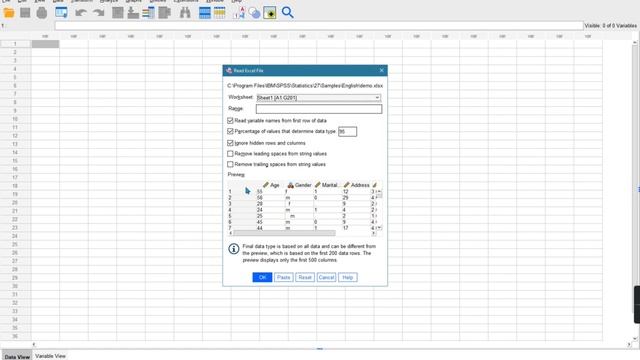
Task: Click preview vertical scrollbar up arrow
Action: tap(379, 191)
